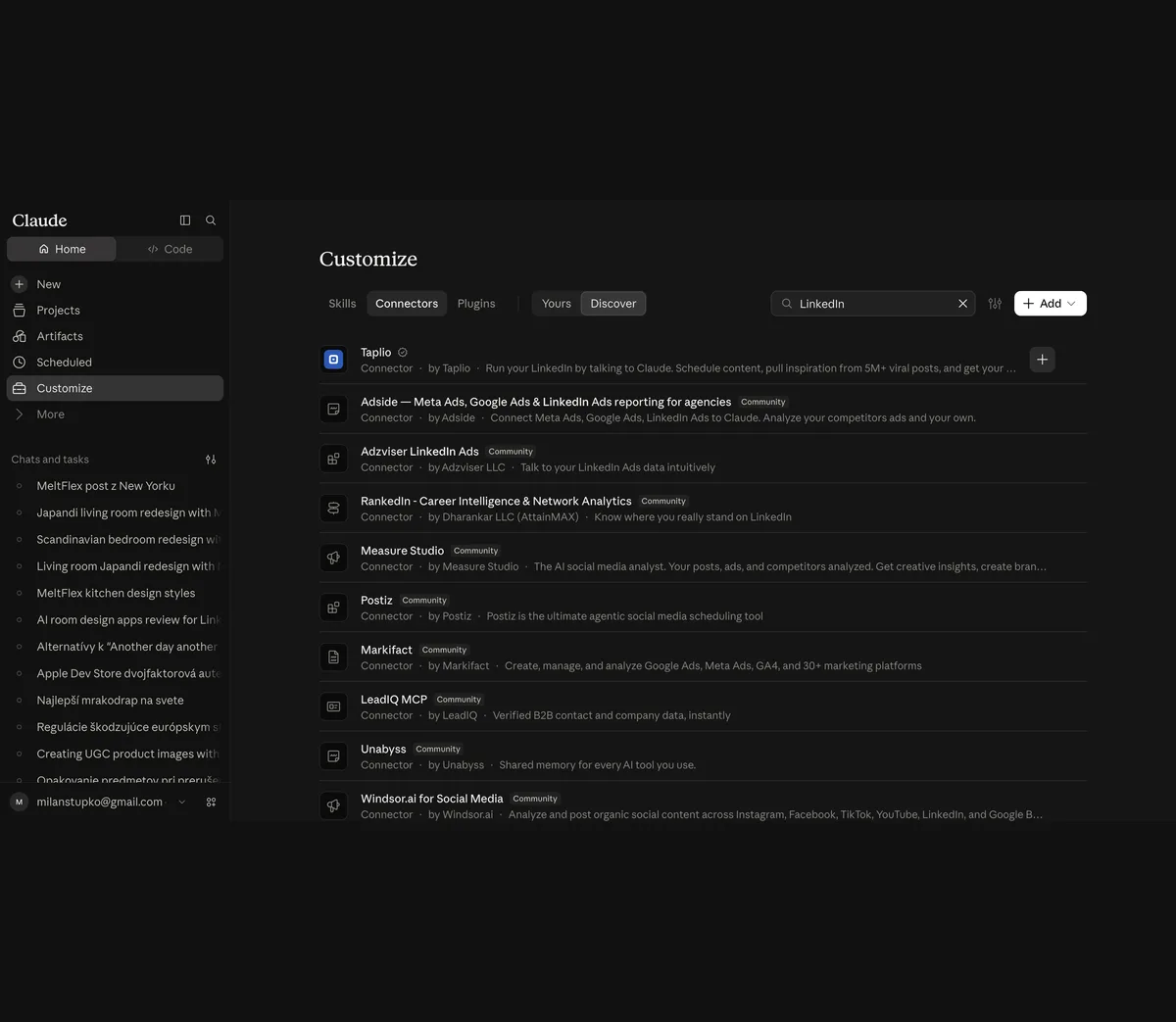Viewport: 1176px width, 1022px height.
Task: Click the Taplio connector logo
Action: tap(333, 360)
